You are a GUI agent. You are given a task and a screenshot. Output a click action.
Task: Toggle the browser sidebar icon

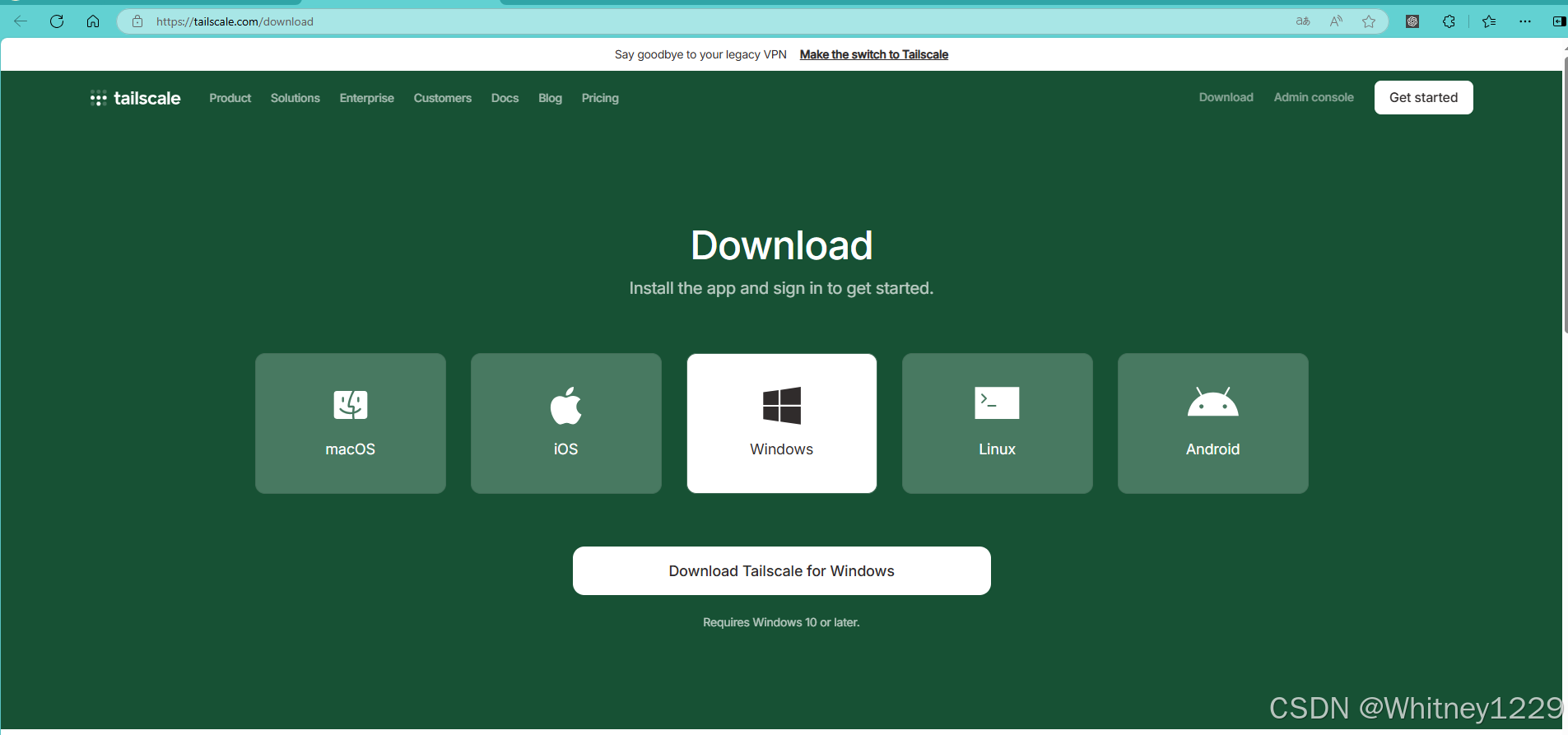point(1559,21)
